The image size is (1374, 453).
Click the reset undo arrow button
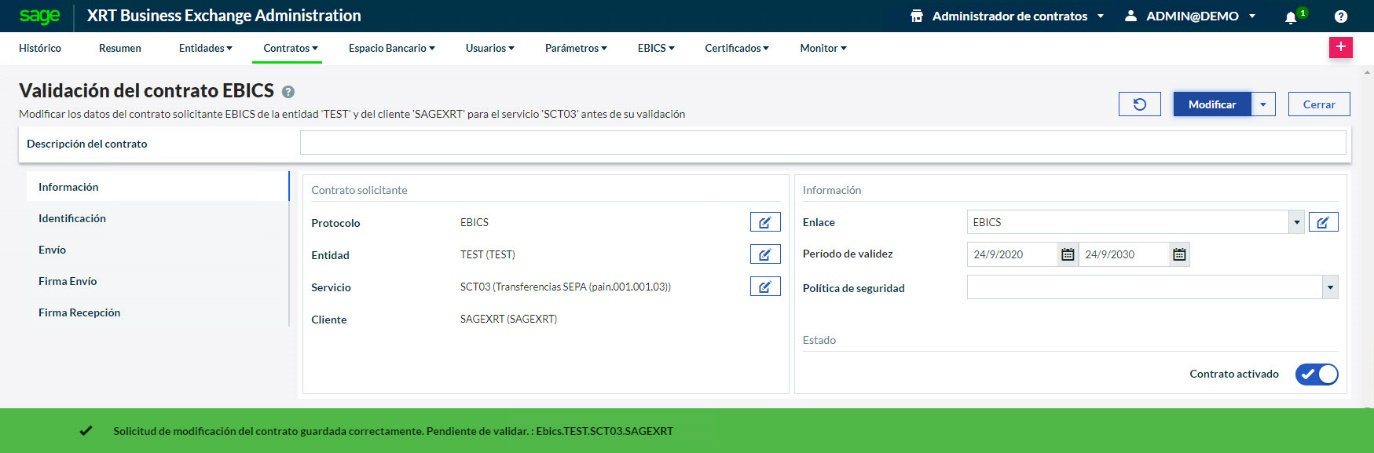click(1139, 104)
